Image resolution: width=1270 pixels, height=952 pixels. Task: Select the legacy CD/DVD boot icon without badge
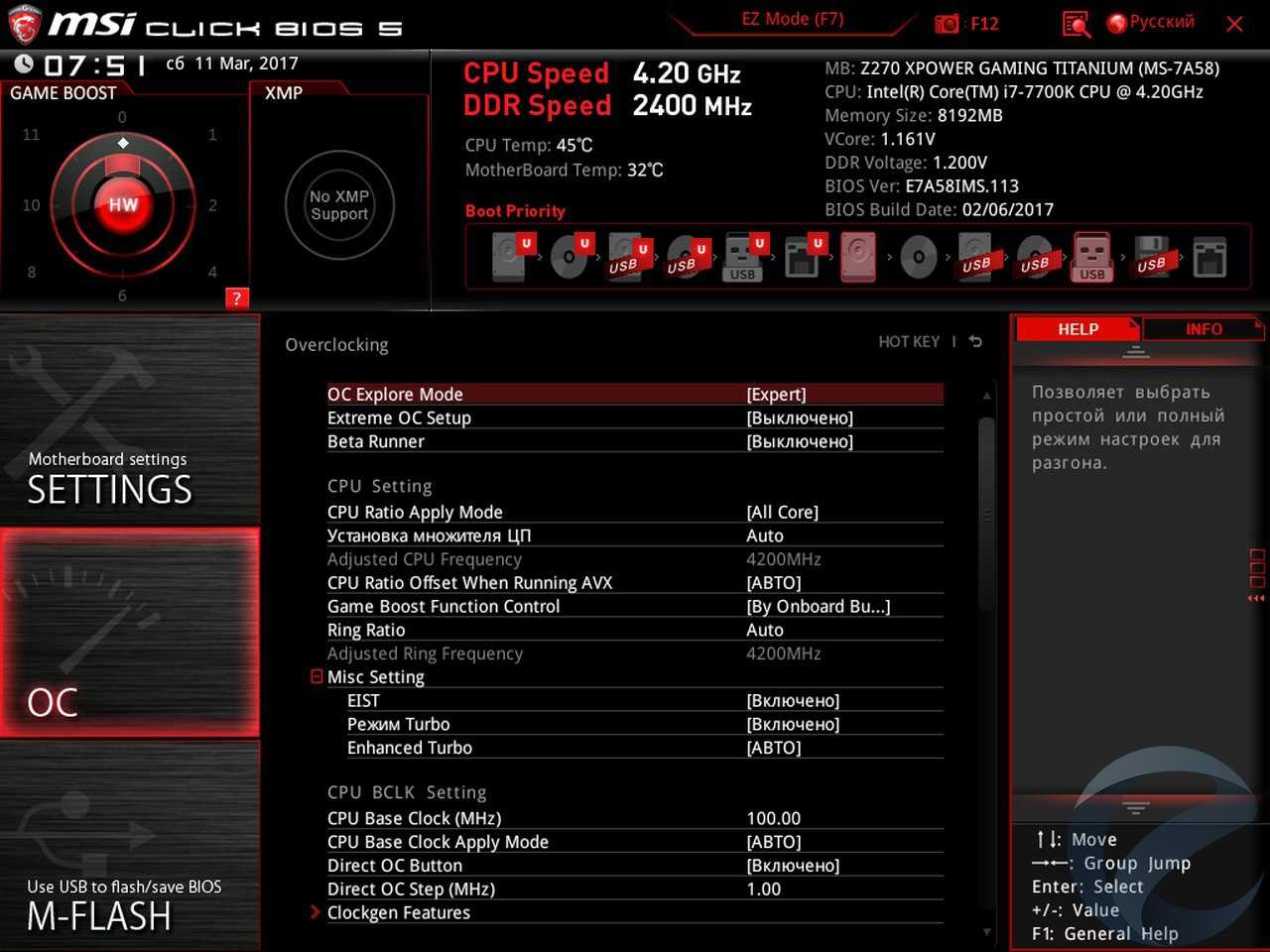point(919,258)
